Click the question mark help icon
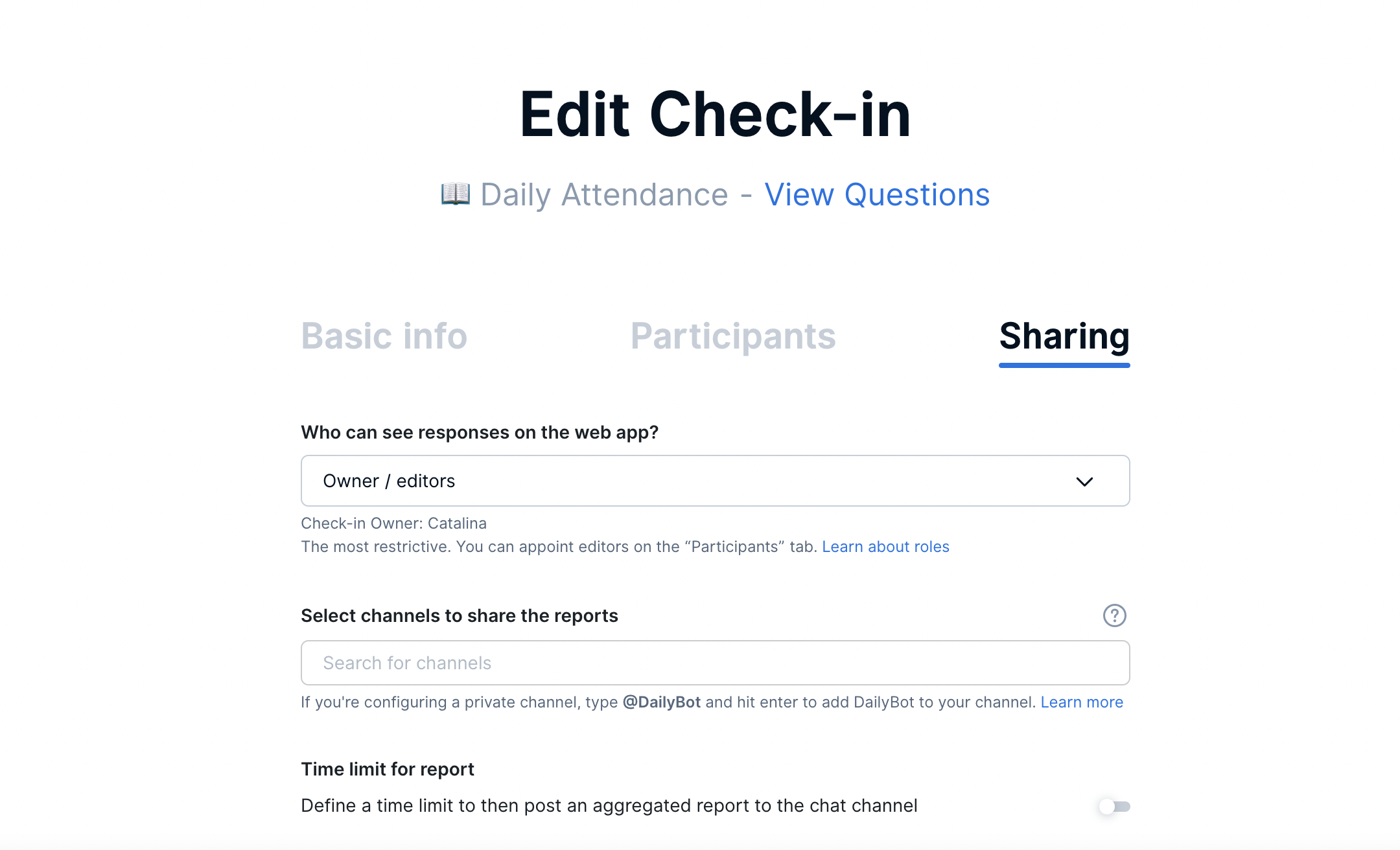Screen dimensions: 1400x850 coord(1114,615)
